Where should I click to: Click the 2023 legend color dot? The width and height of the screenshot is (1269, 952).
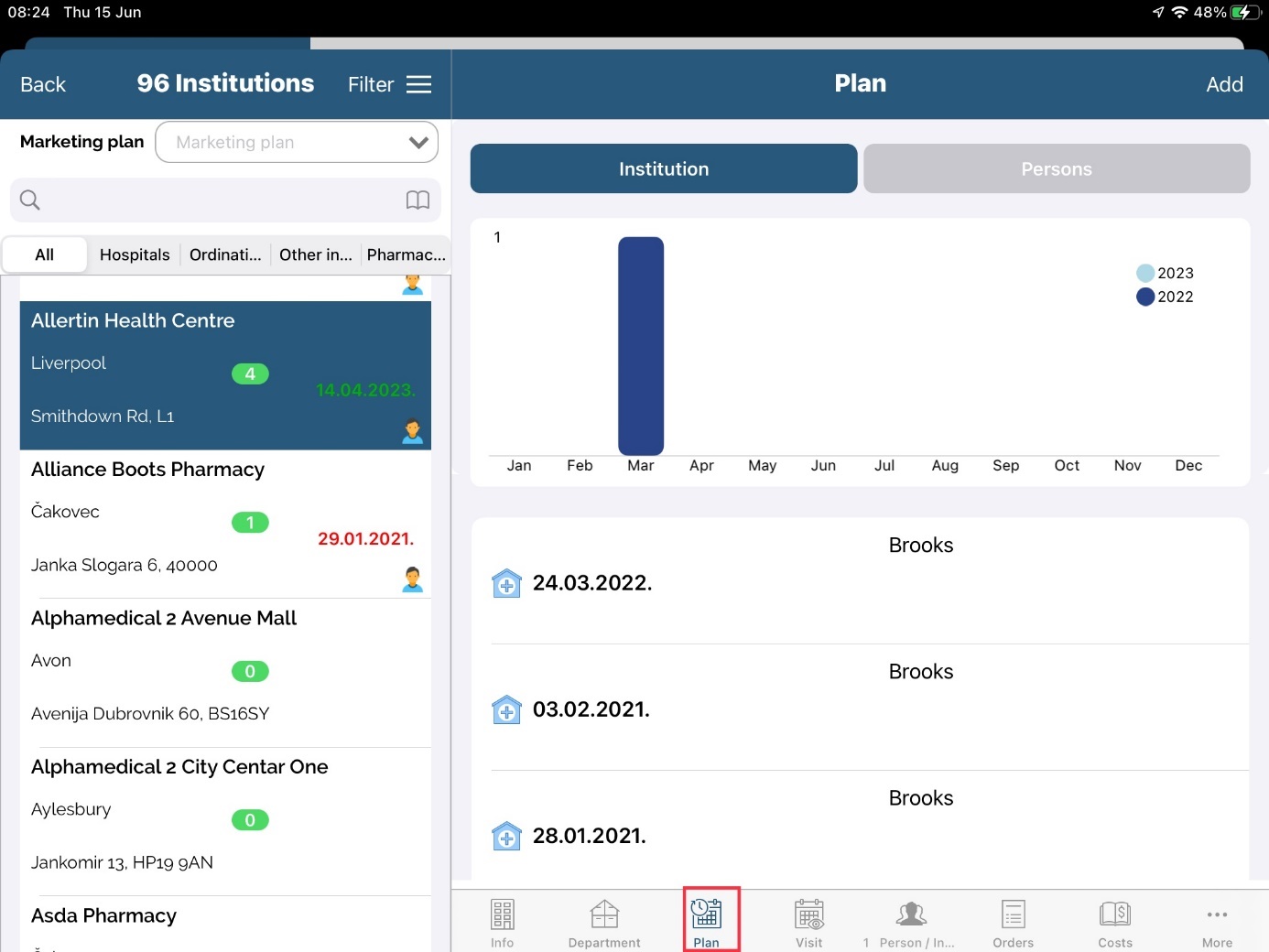click(x=1144, y=273)
